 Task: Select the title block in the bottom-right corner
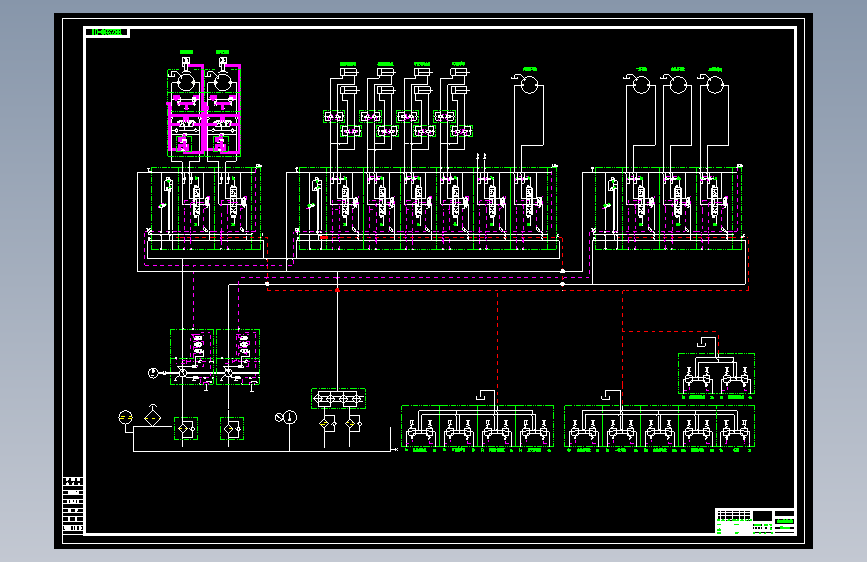(755, 522)
